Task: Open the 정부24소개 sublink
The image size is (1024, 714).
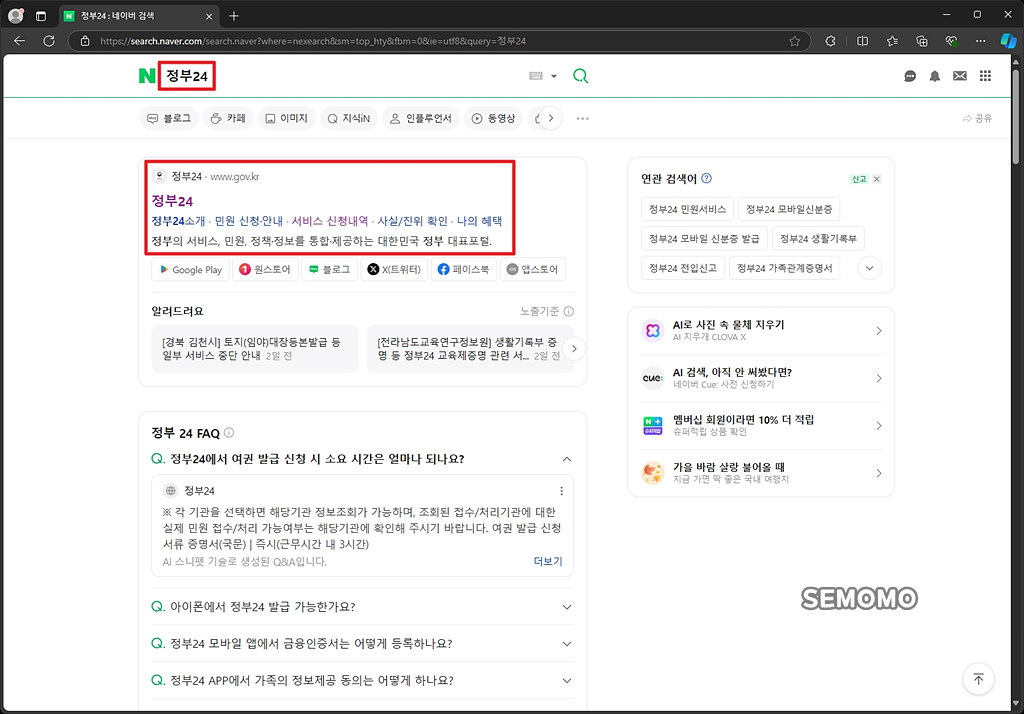Action: point(178,221)
